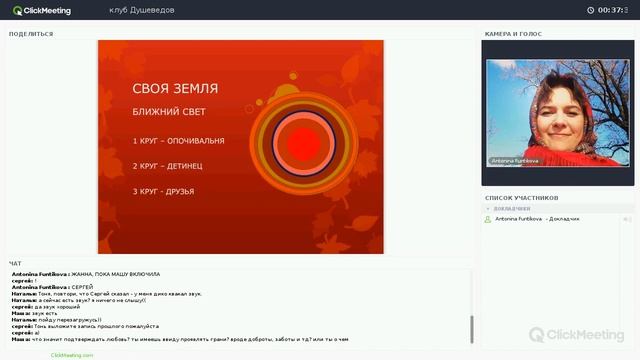Click сергей's message 'да звук хороший'

pyautogui.click(x=57, y=307)
